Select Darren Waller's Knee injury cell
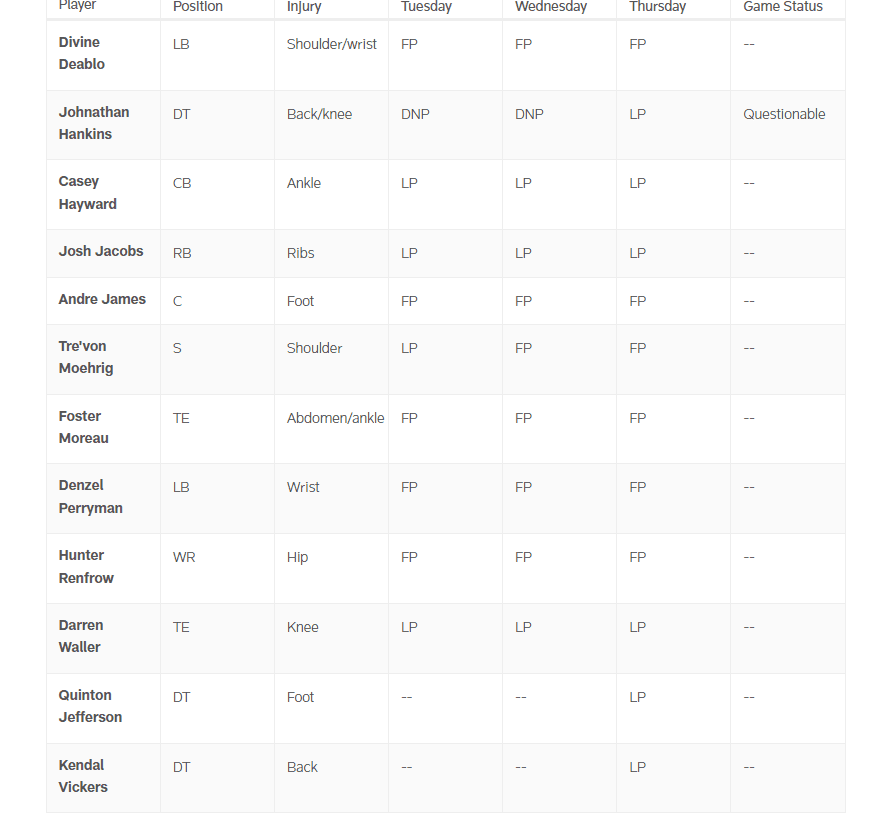 pos(332,638)
